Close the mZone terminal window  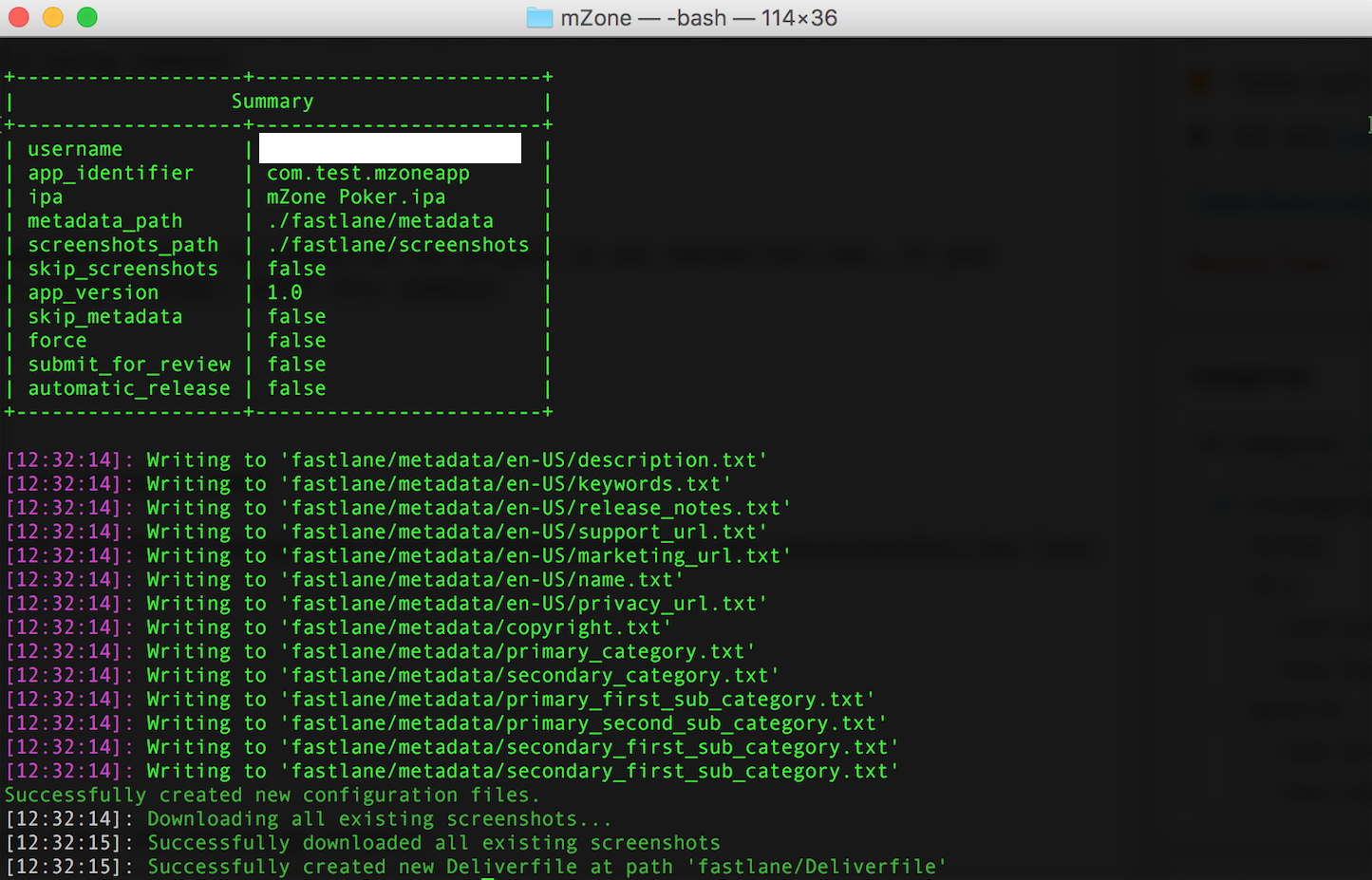pyautogui.click(x=18, y=17)
